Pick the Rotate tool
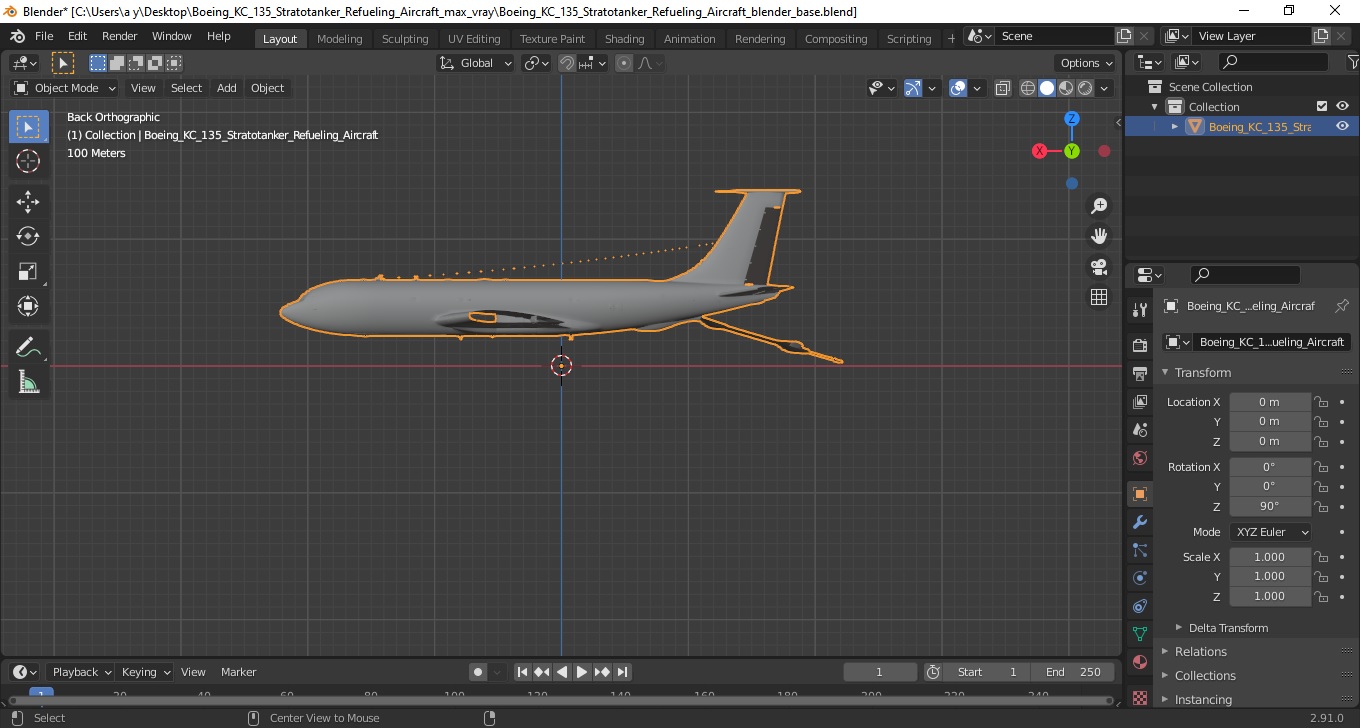Viewport: 1360px width, 728px height. [28, 236]
